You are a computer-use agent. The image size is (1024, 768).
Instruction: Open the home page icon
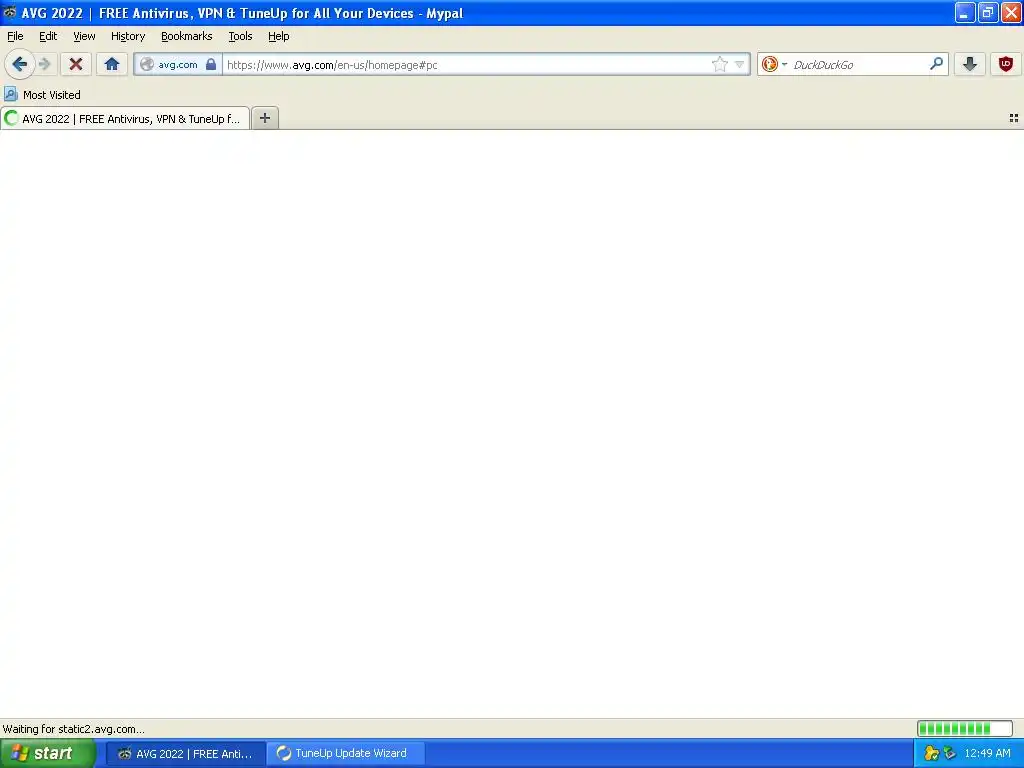point(112,64)
